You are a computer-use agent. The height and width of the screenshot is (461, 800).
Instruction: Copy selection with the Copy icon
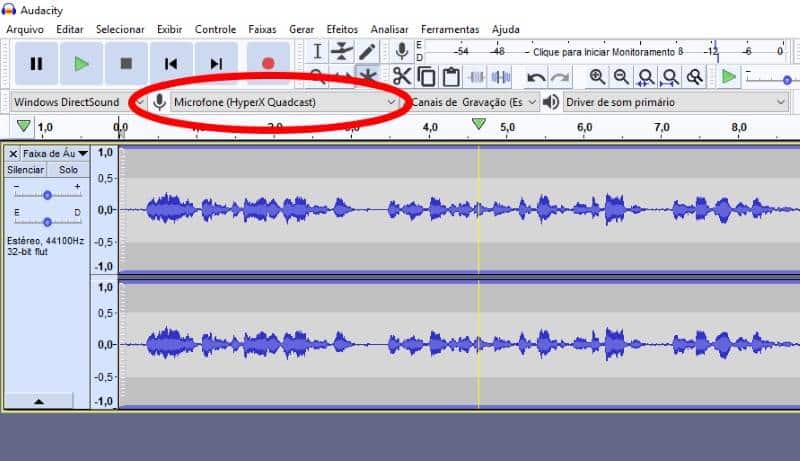coord(426,77)
